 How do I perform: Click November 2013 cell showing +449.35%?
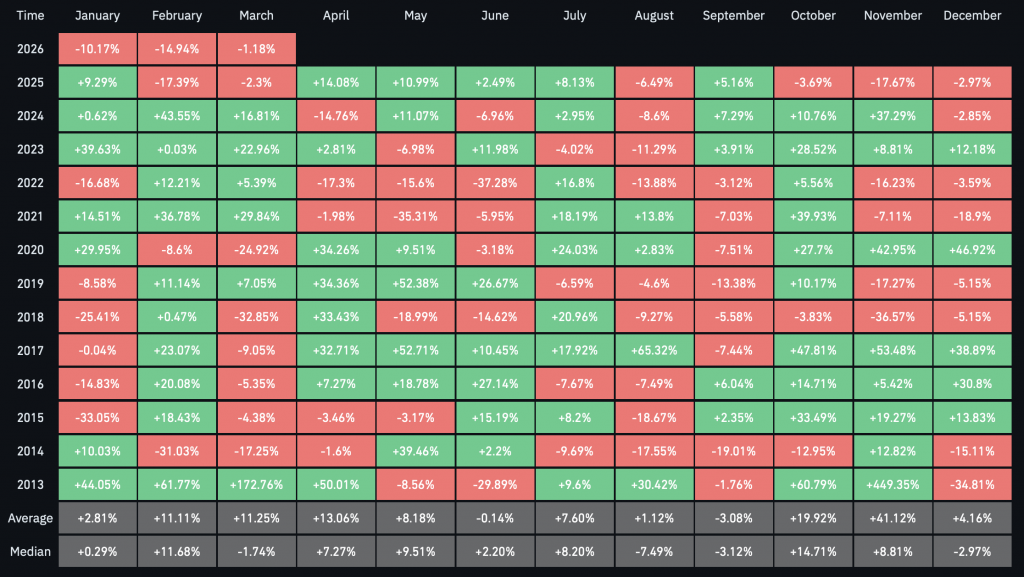(892, 485)
